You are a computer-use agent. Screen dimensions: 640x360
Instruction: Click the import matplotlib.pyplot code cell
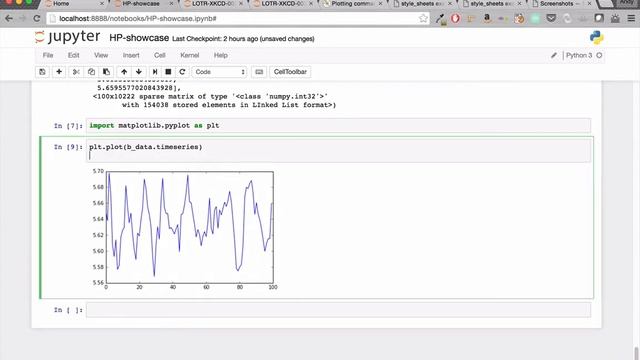[338, 126]
